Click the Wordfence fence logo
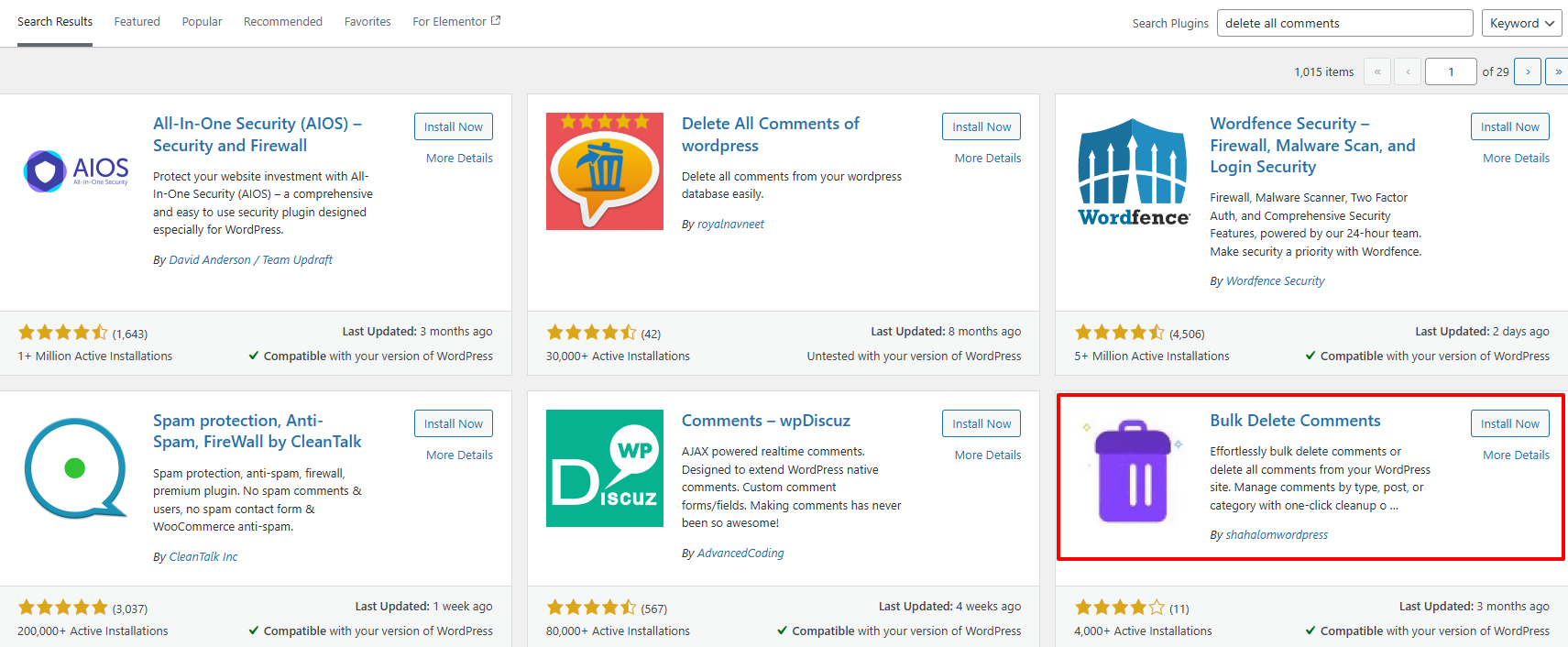Viewport: 1568px width, 647px height. point(1133,171)
